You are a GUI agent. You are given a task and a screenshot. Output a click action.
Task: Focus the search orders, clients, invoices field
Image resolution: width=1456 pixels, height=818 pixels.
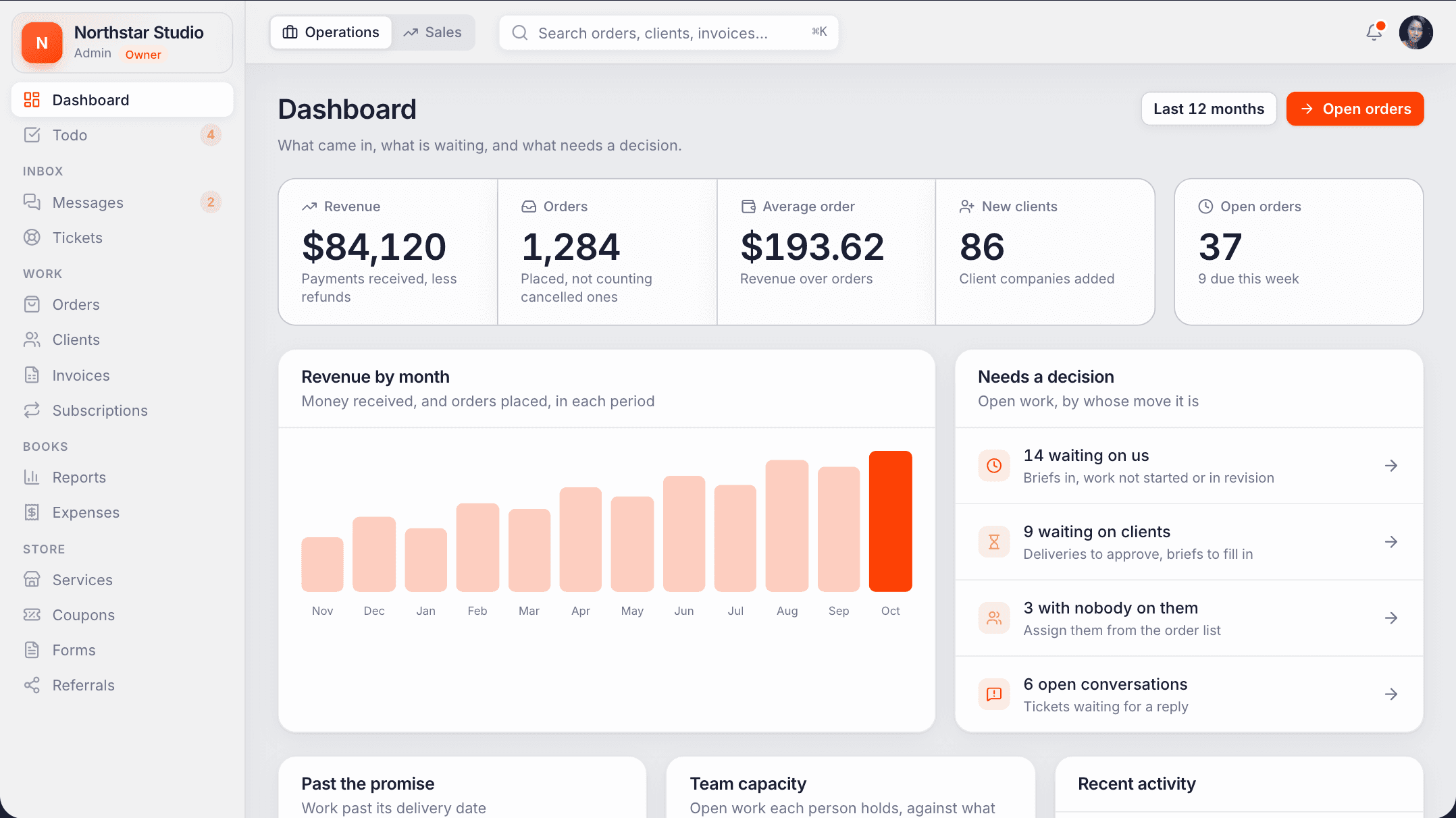click(669, 32)
